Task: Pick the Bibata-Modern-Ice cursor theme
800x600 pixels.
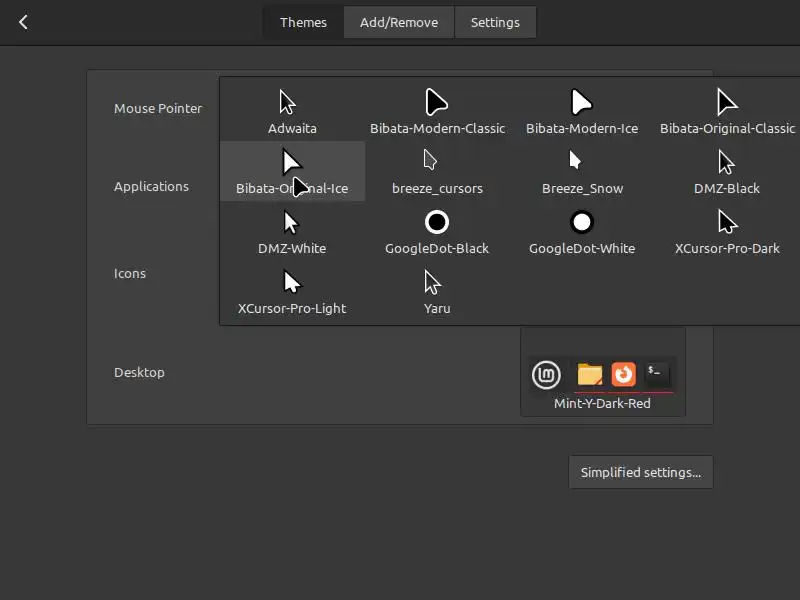Action: (582, 111)
